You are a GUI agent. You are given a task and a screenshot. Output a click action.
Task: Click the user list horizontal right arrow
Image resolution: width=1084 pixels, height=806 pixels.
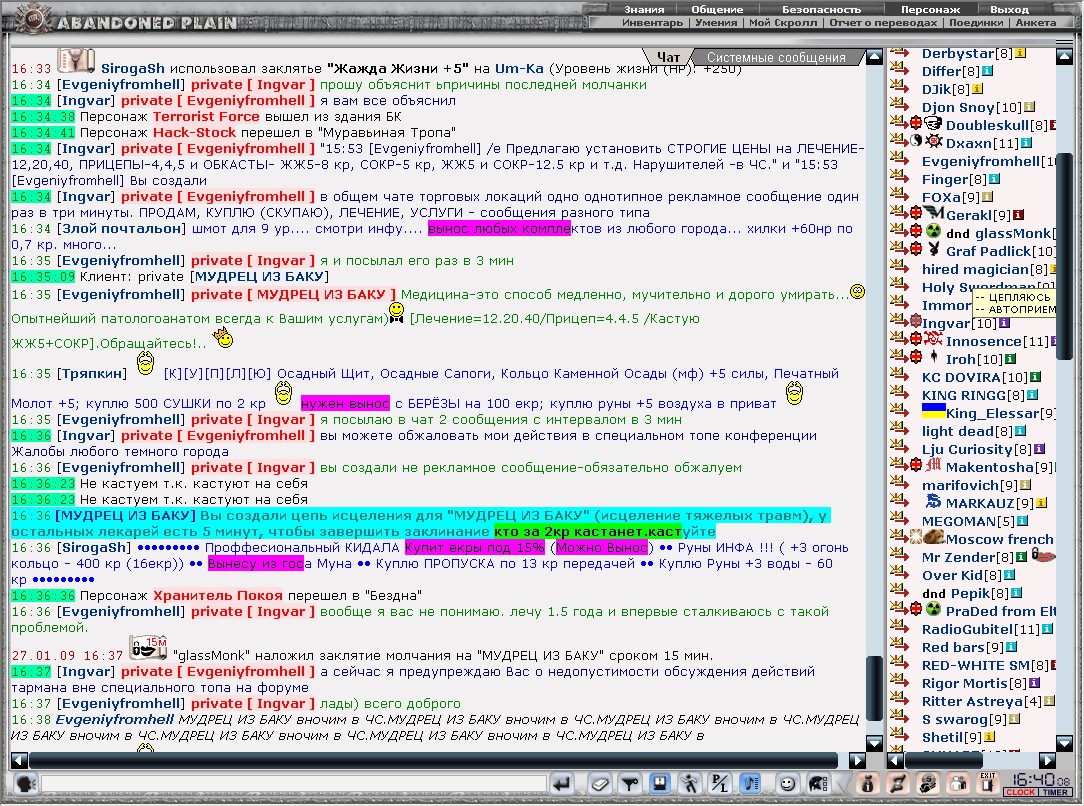point(1047,760)
